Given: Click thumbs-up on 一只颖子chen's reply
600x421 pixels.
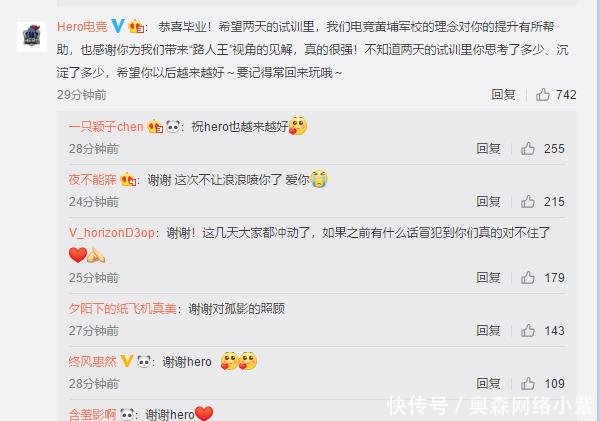Looking at the screenshot, I should (x=528, y=148).
